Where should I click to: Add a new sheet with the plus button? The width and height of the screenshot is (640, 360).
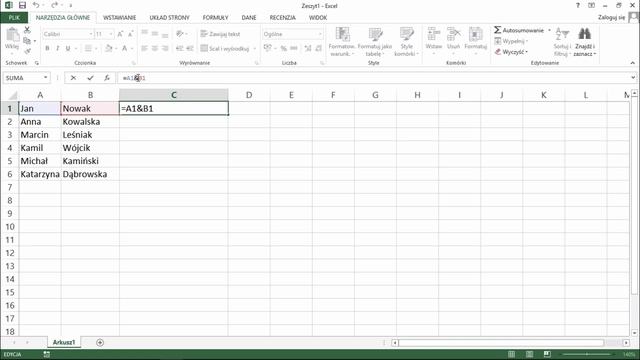coord(100,342)
